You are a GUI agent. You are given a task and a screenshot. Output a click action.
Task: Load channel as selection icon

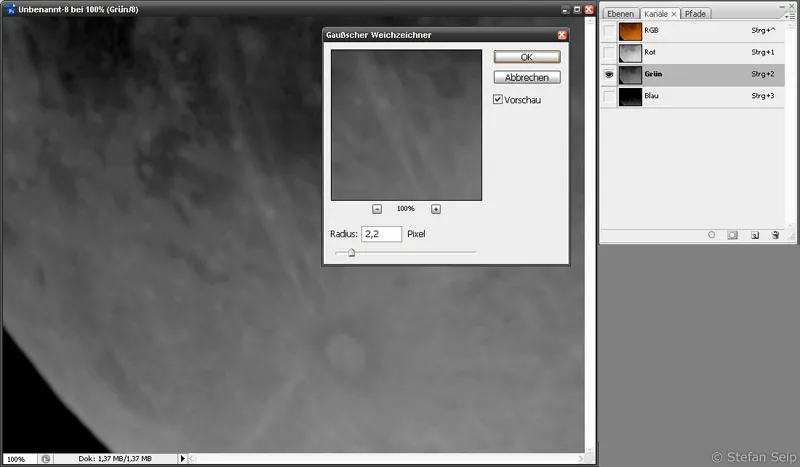click(x=711, y=235)
